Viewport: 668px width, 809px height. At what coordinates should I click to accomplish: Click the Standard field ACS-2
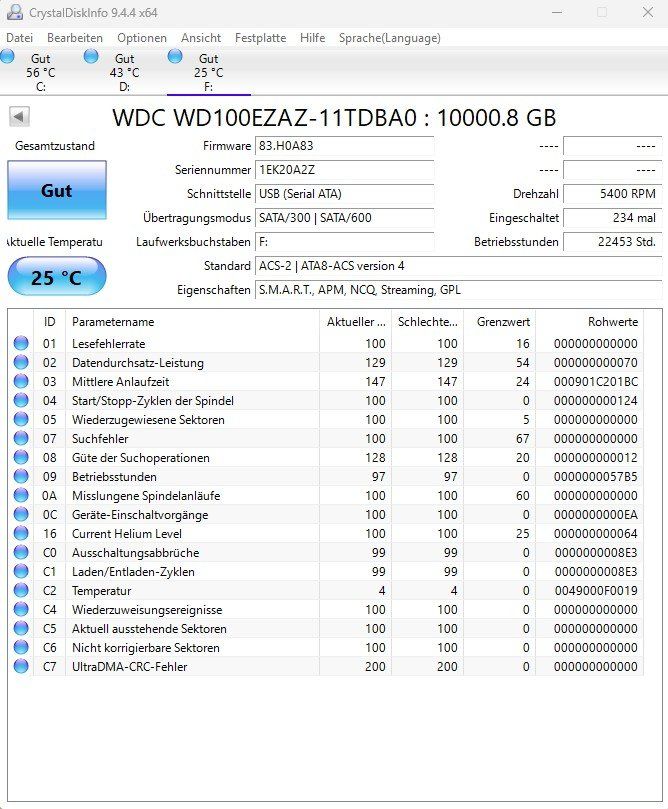point(458,266)
